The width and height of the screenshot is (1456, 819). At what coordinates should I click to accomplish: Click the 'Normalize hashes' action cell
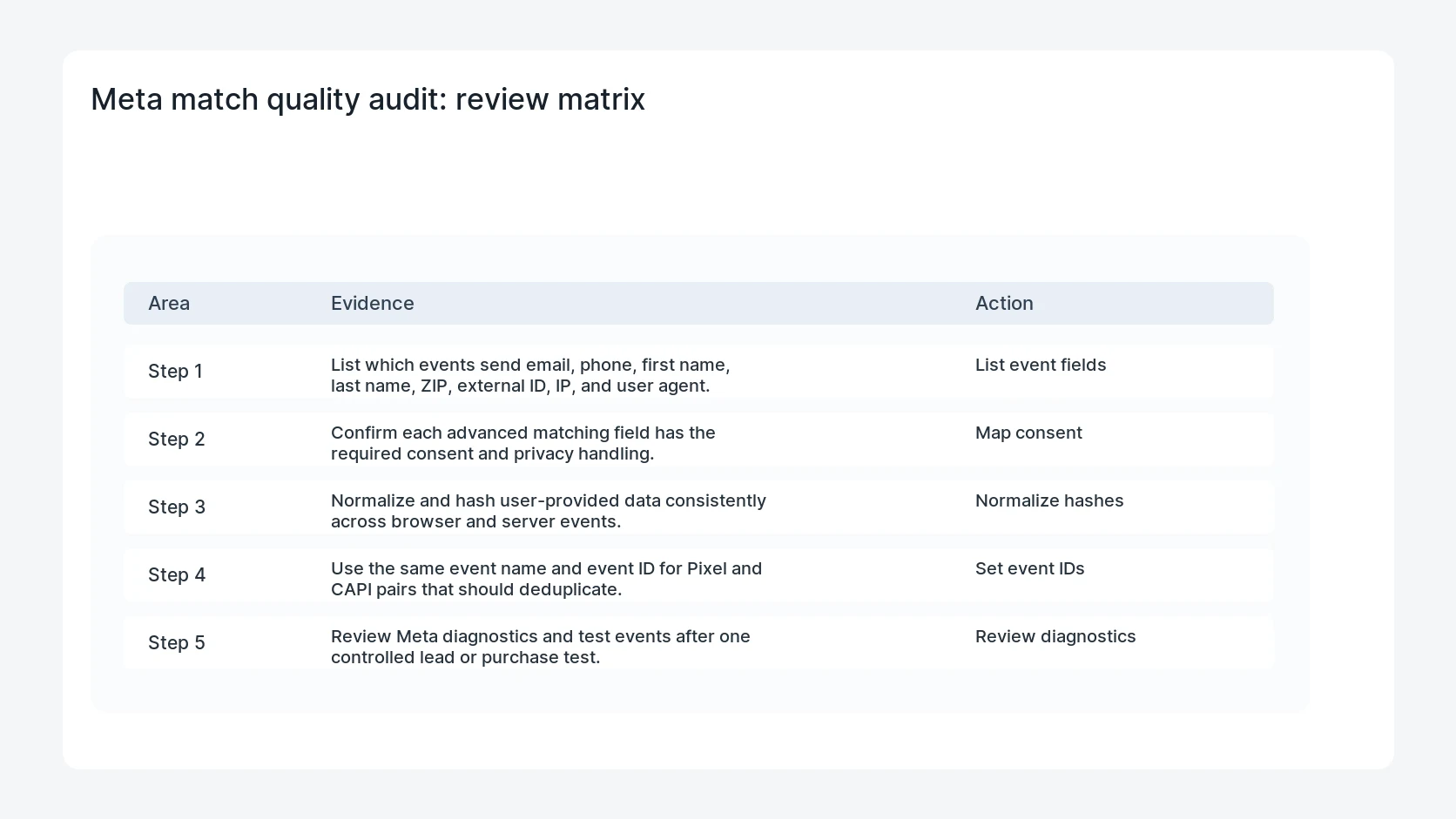coord(1049,500)
